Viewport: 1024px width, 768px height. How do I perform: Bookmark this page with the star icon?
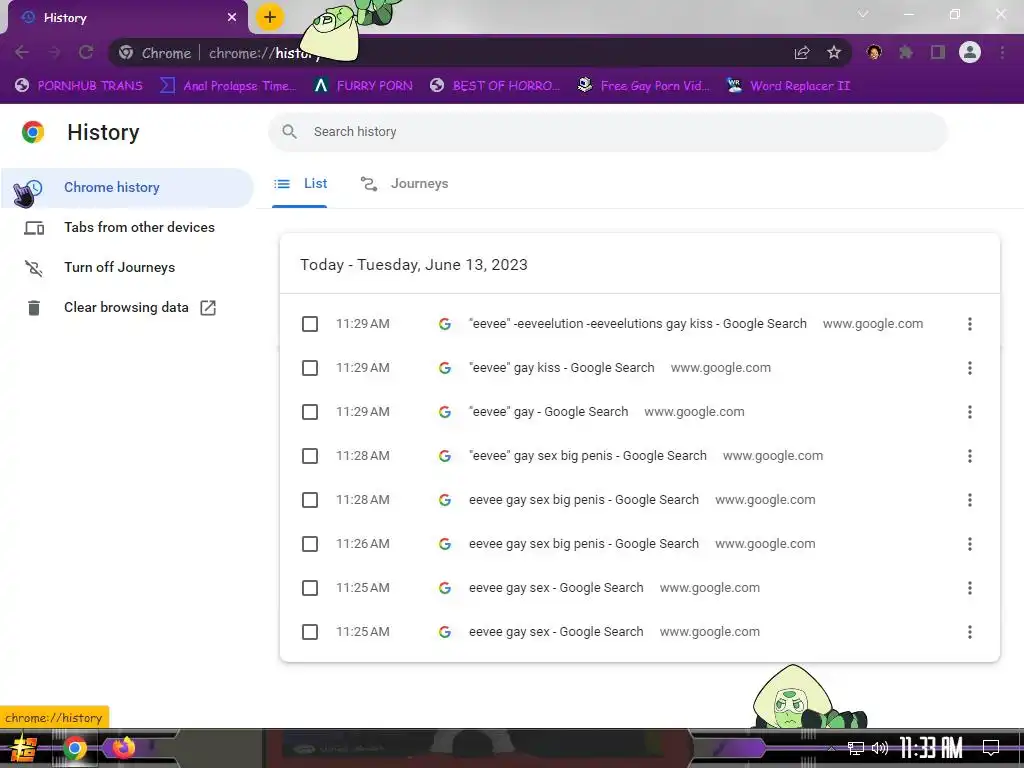pos(834,53)
